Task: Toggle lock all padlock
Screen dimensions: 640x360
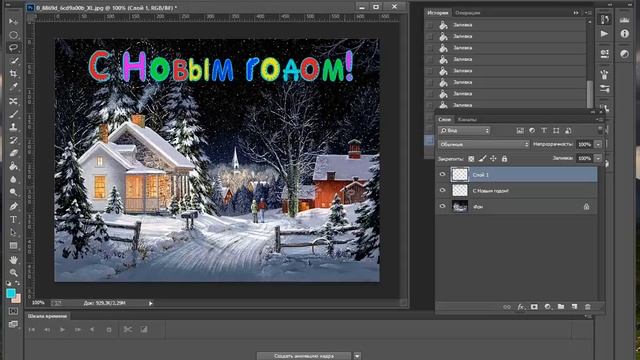Action: pos(504,159)
